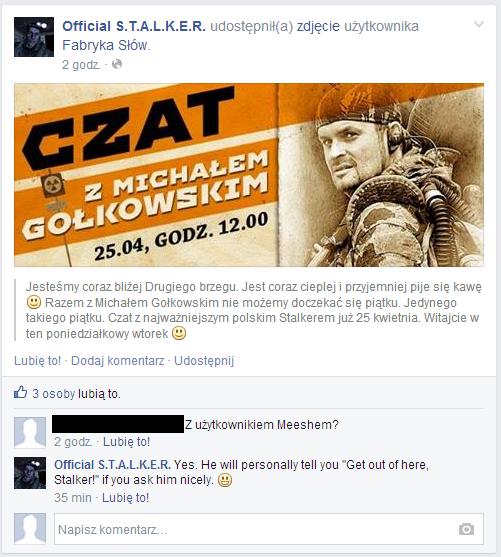501x557 pixels.
Task: Click the first commenter's blank avatar
Action: click(30, 433)
